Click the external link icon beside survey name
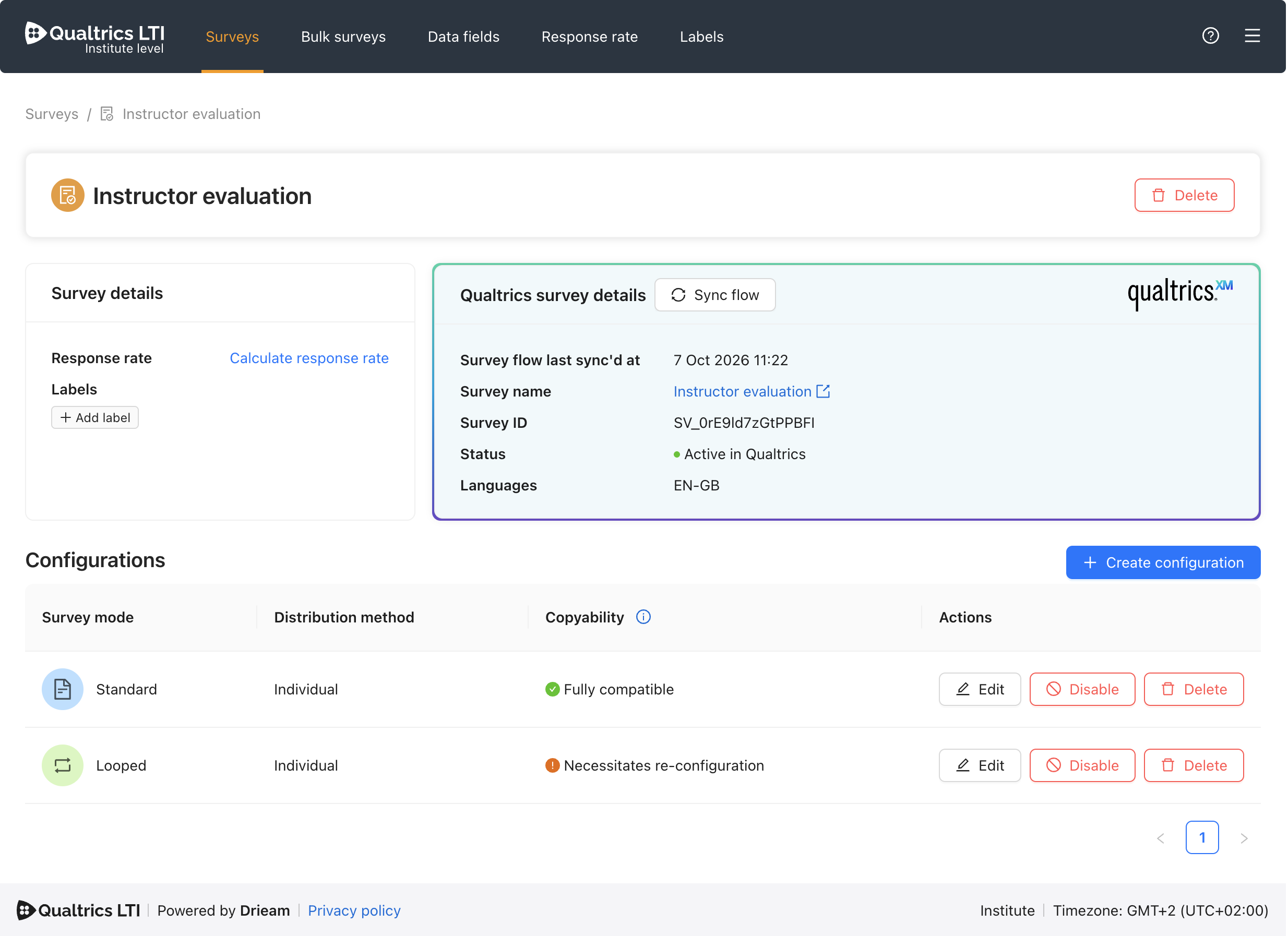This screenshot has height=936, width=1288. (x=823, y=391)
